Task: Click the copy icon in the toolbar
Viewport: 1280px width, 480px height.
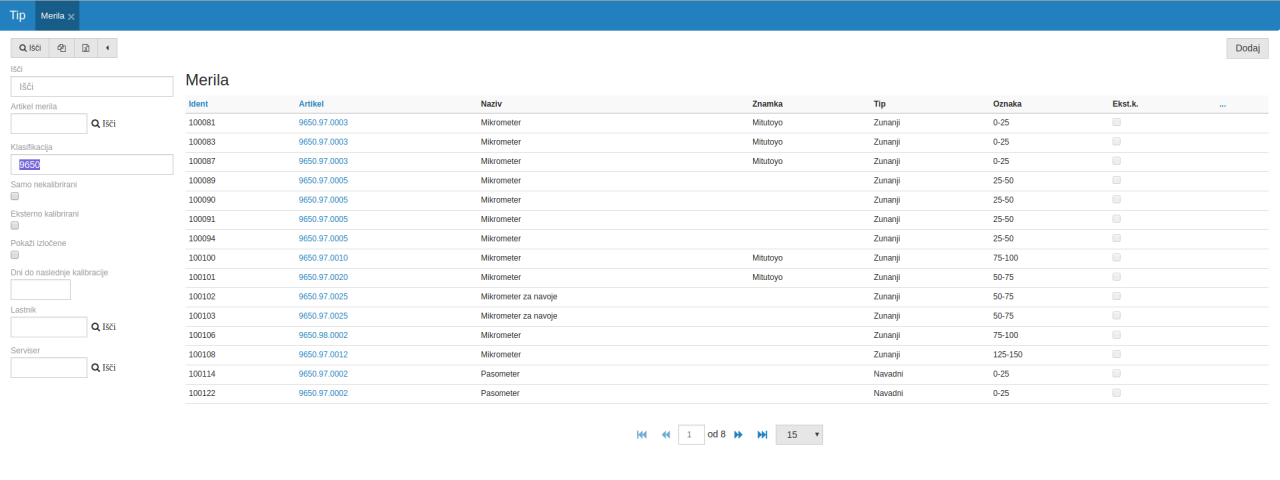Action: pos(62,48)
